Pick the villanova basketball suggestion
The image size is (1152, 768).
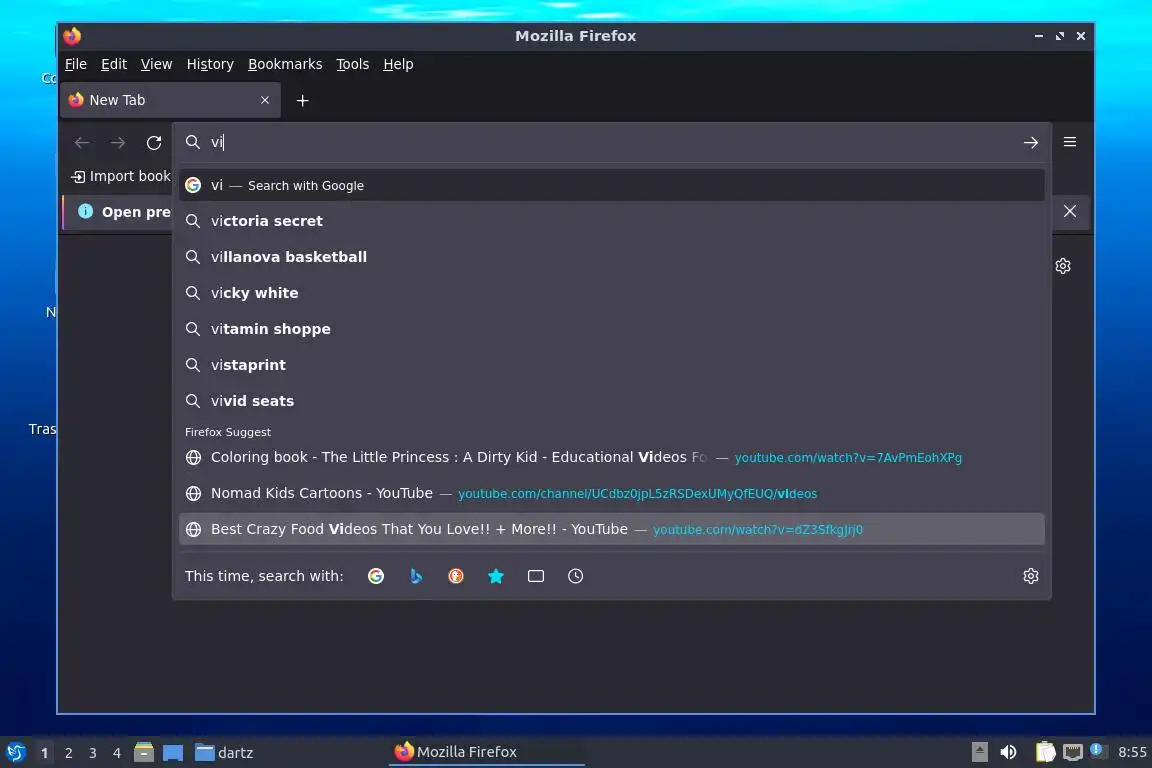(x=611, y=257)
